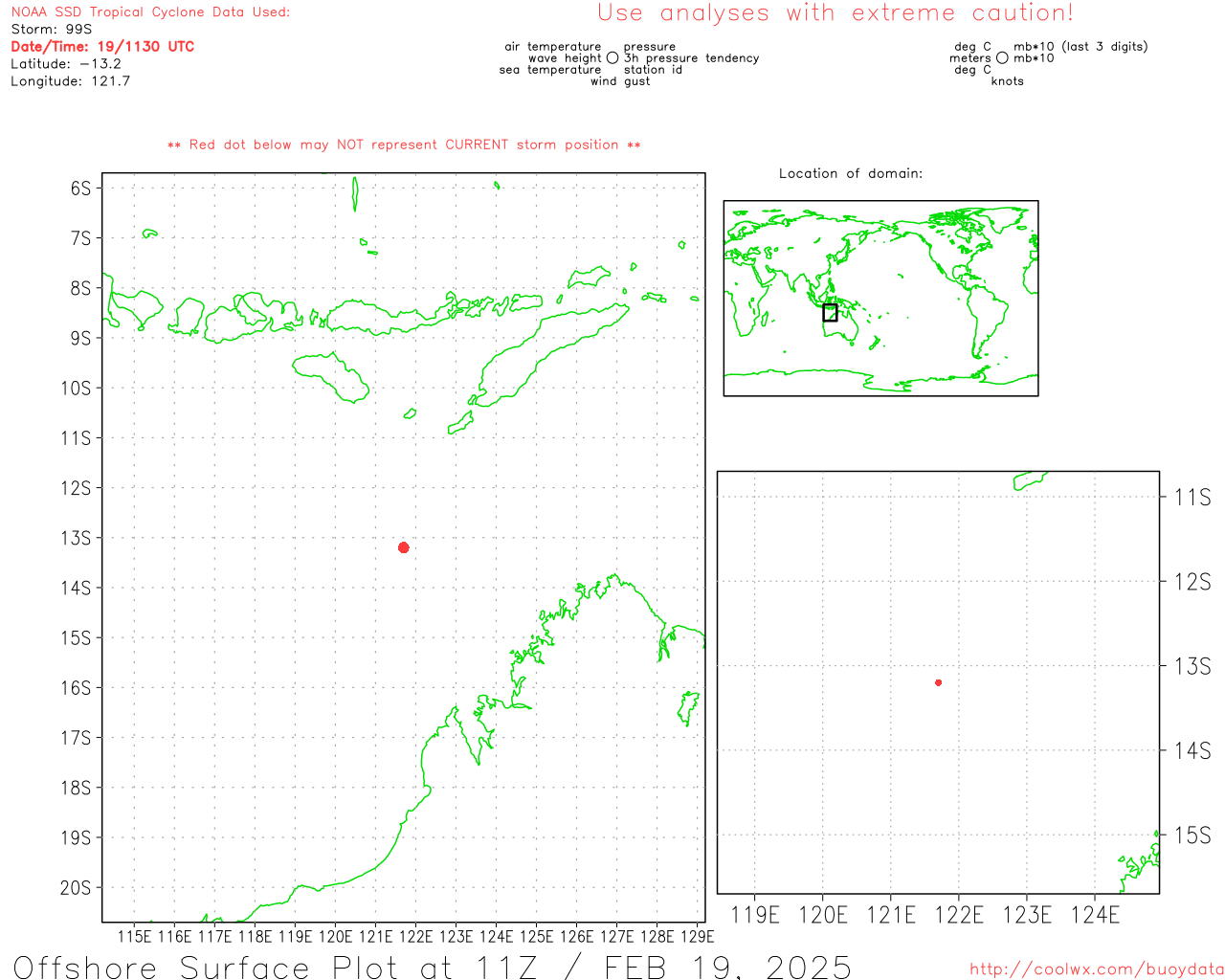Image resolution: width=1225 pixels, height=980 pixels.
Task: Click 'NOAA SSD Tropical Cyclone Data Used:' heading
Action: pyautogui.click(x=150, y=11)
